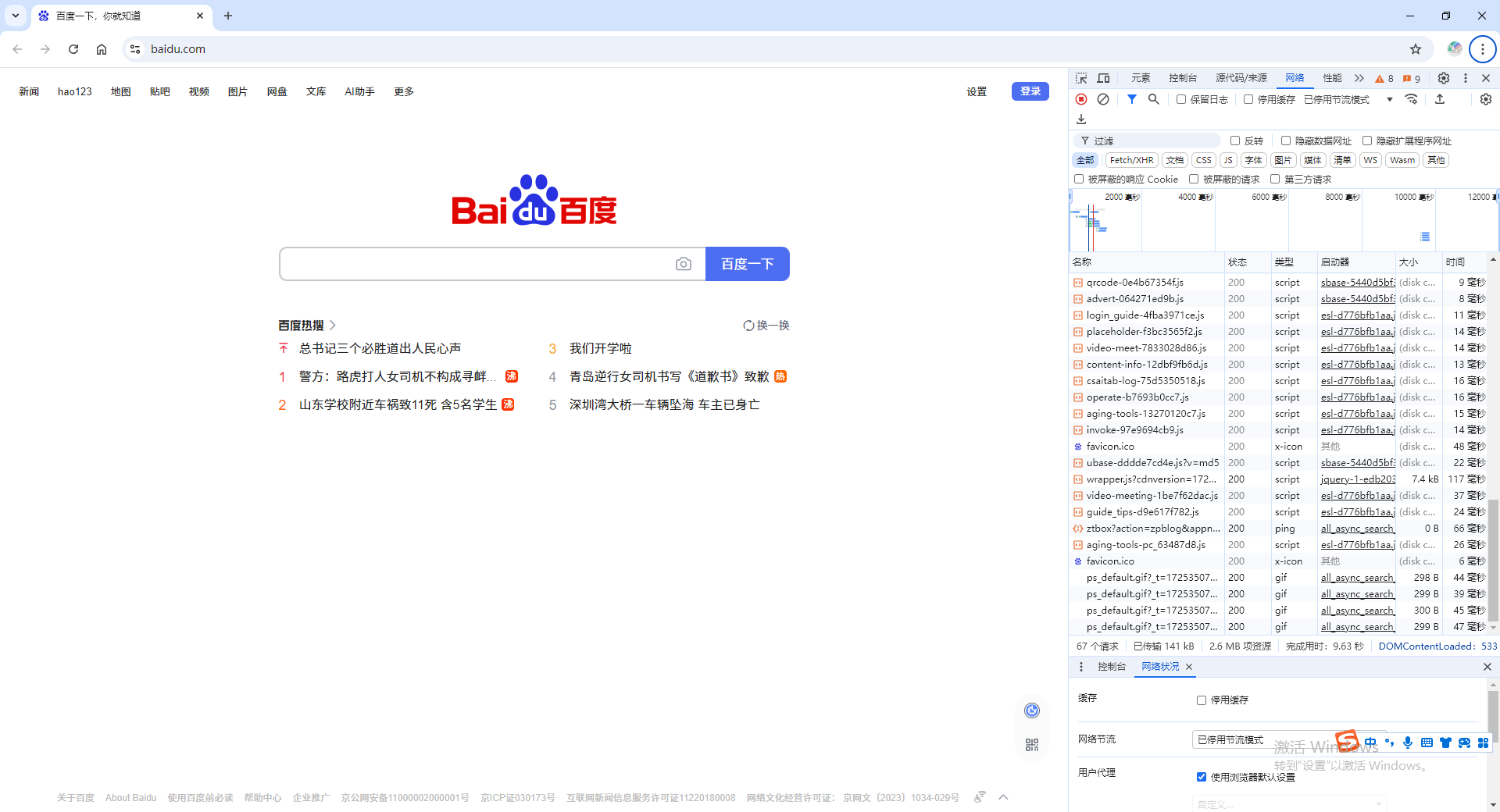This screenshot has height=812, width=1500.
Task: Click in the Baidu search input box
Action: [477, 264]
